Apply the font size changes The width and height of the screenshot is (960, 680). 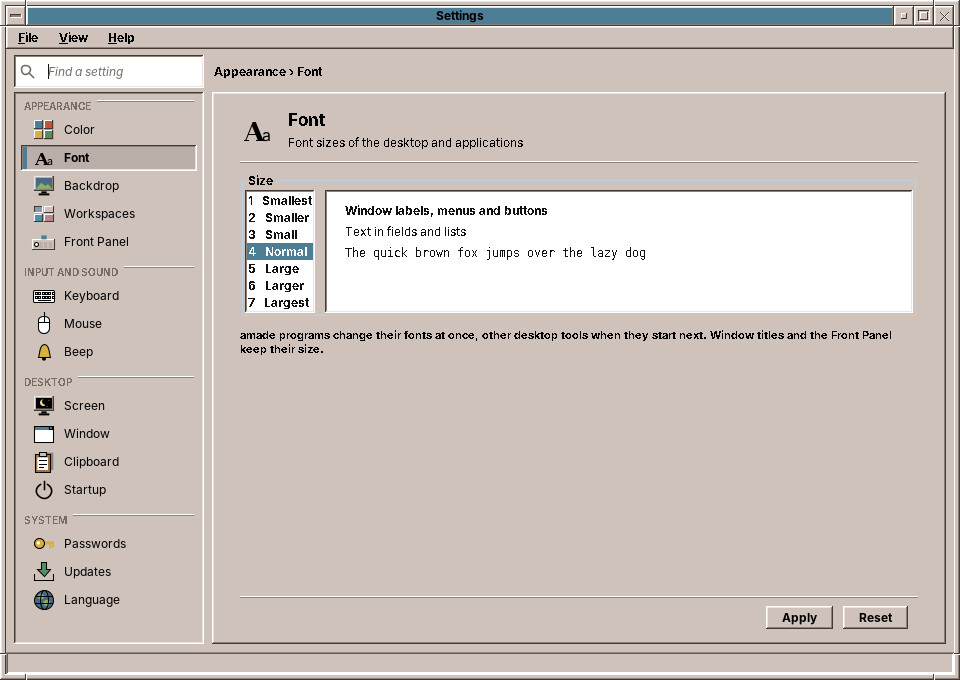799,618
